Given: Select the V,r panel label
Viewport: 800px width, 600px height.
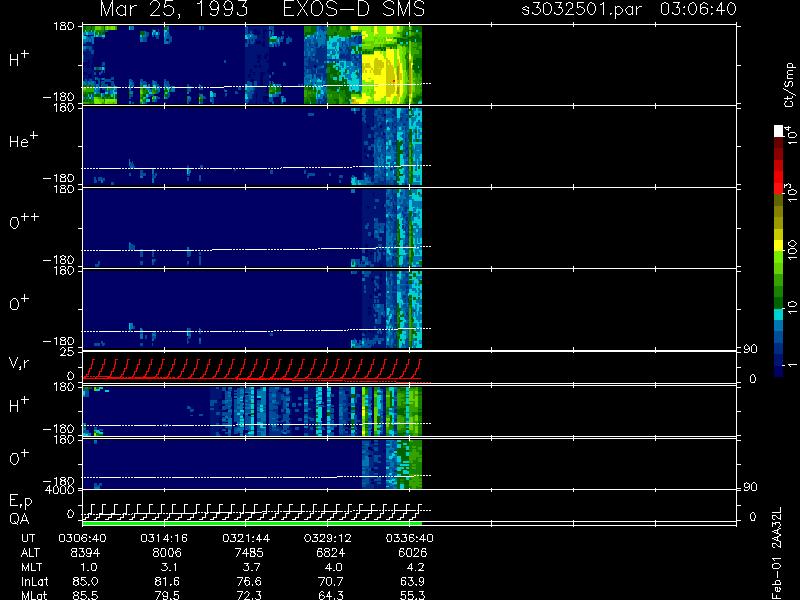Looking at the screenshot, I should click(x=19, y=363).
